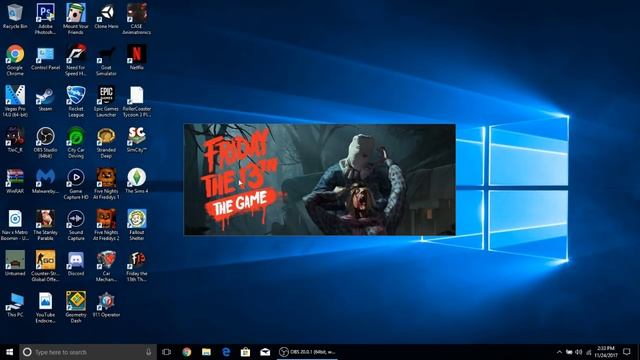This screenshot has width=640, height=360.
Task: Open the Action Center notifications
Action: tap(627, 352)
